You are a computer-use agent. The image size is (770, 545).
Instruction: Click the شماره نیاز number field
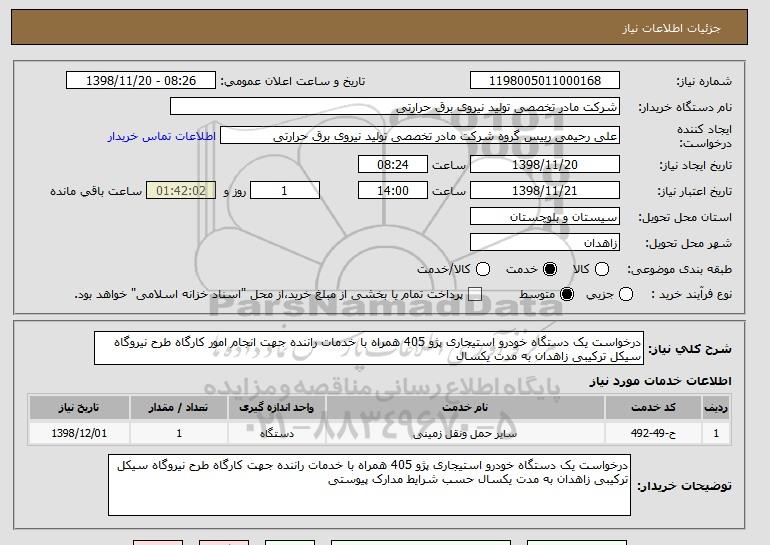545,81
